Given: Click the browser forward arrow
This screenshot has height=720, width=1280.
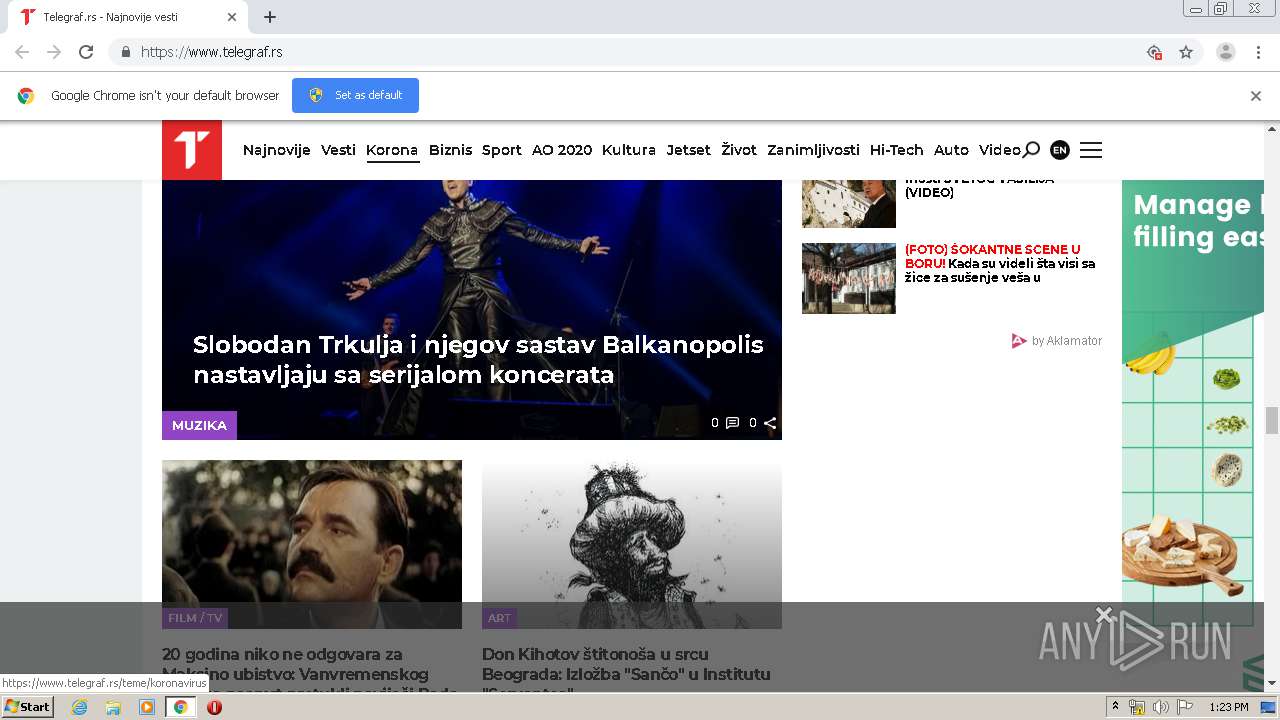Looking at the screenshot, I should [54, 52].
